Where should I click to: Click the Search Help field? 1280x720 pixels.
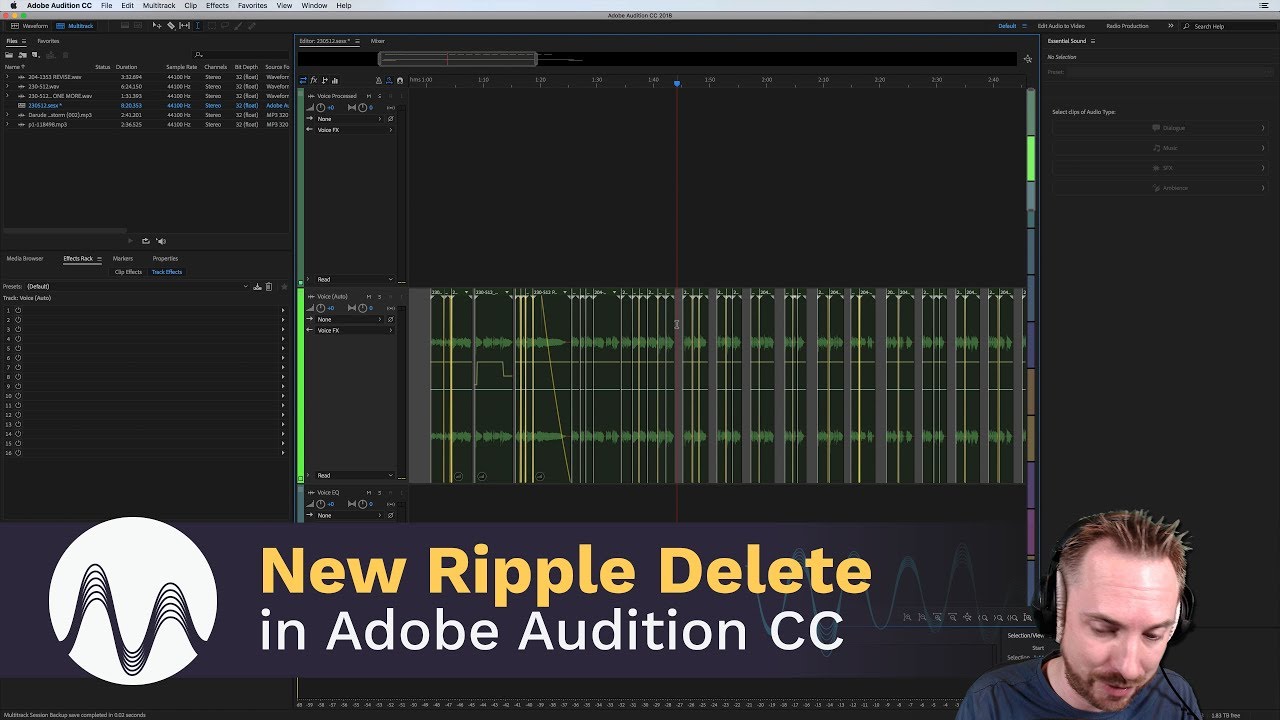(1230, 26)
